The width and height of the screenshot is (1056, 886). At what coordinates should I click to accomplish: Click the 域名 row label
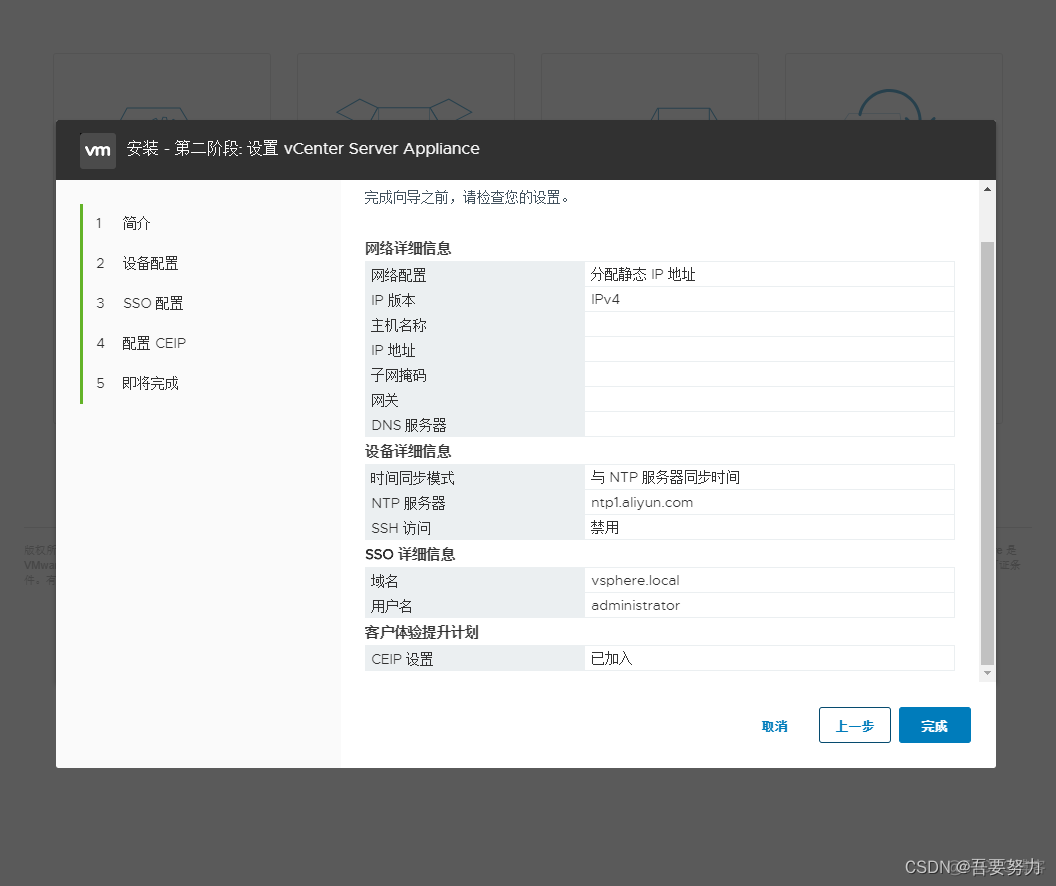point(385,581)
